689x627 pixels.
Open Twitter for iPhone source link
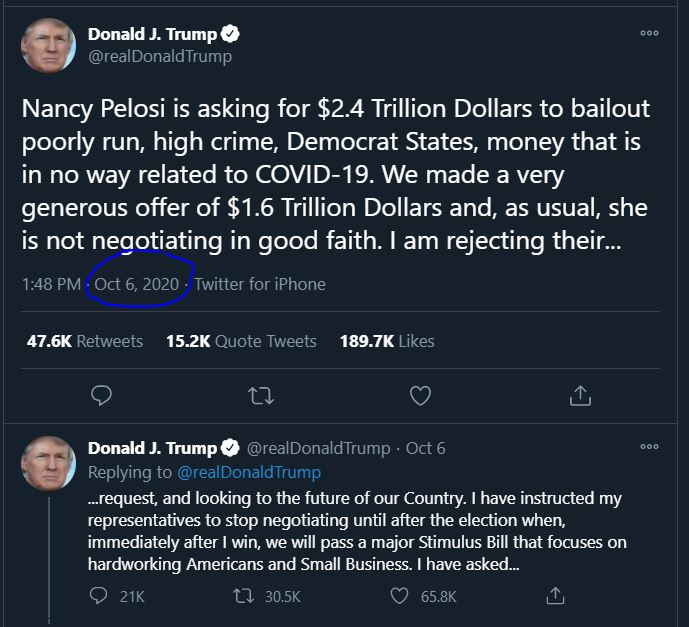click(x=260, y=284)
